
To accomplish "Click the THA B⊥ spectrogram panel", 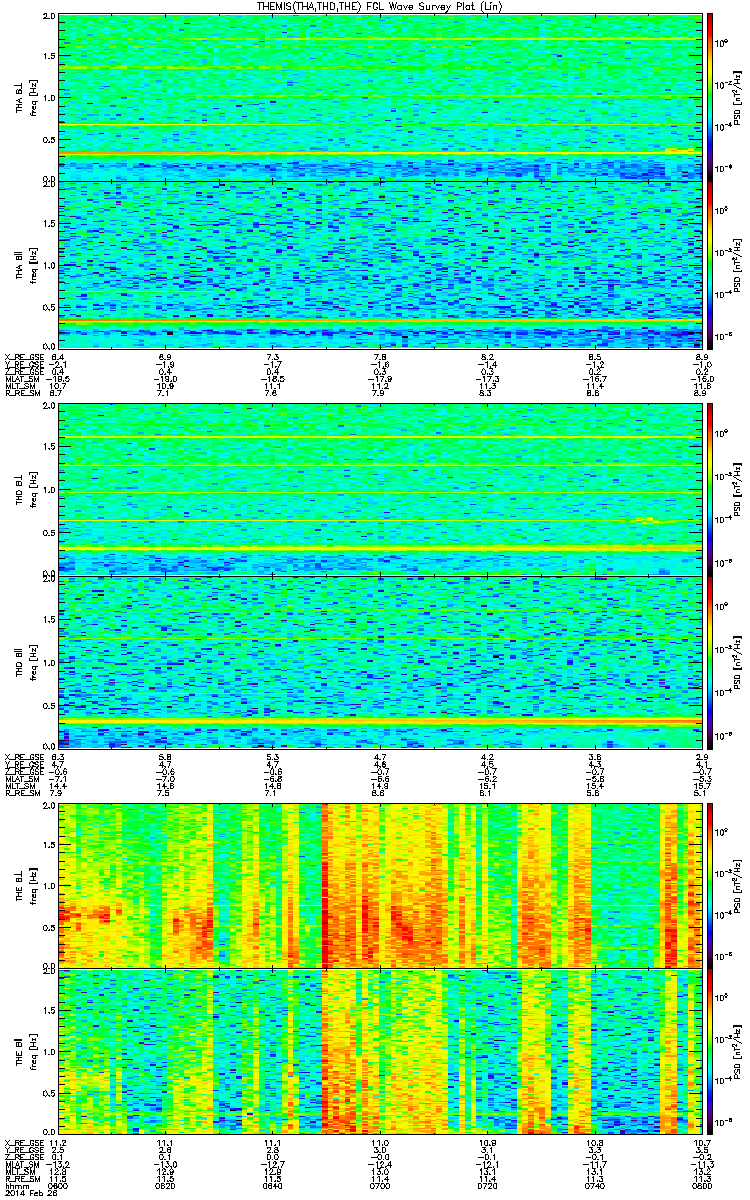I will point(381,97).
